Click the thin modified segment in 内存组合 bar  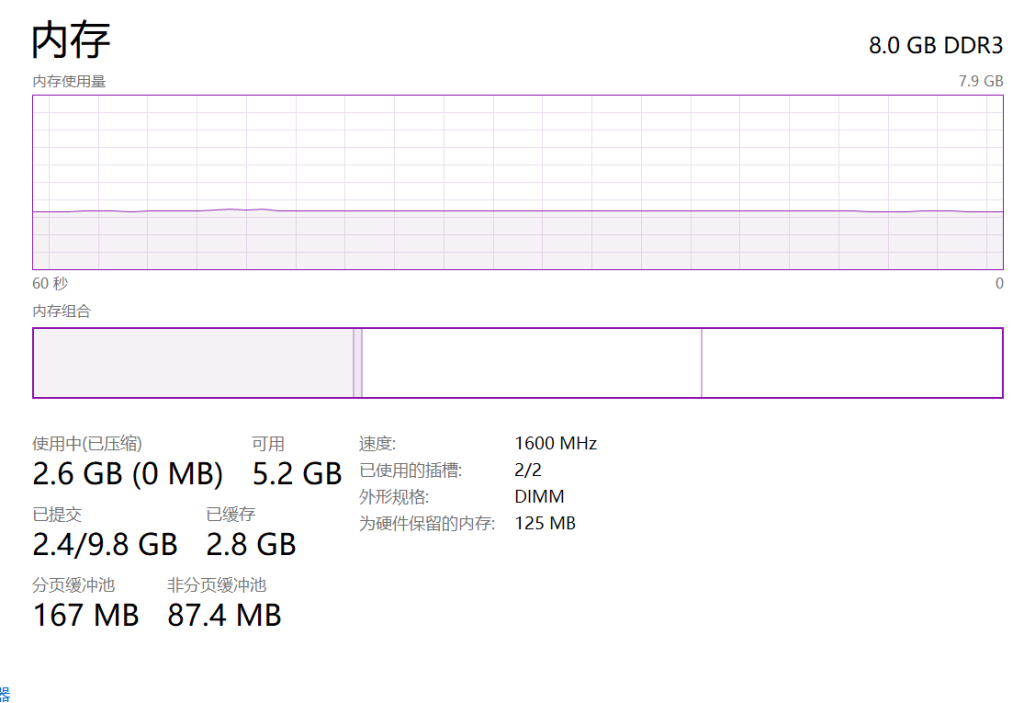pyautogui.click(x=357, y=363)
